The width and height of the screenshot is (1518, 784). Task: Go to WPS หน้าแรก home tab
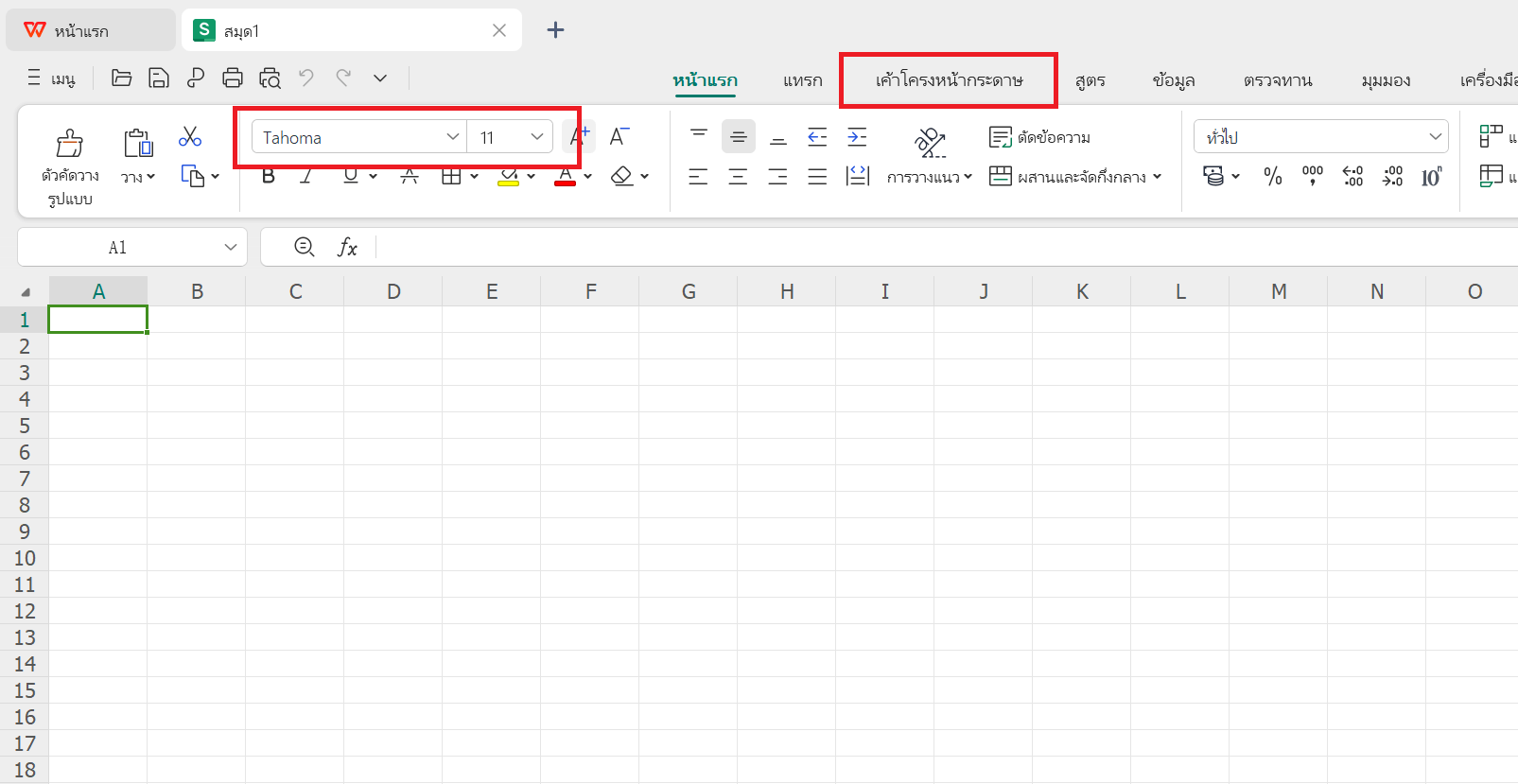(91, 30)
